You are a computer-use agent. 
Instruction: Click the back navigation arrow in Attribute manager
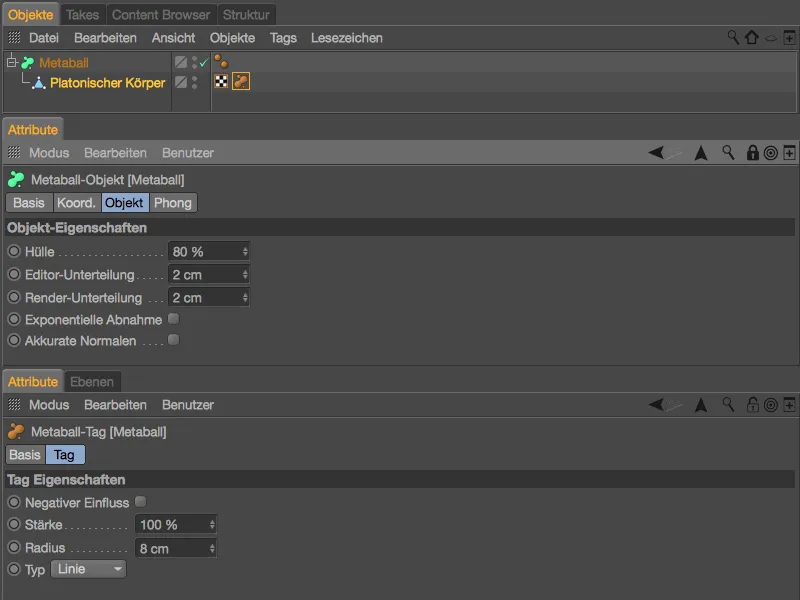(655, 153)
